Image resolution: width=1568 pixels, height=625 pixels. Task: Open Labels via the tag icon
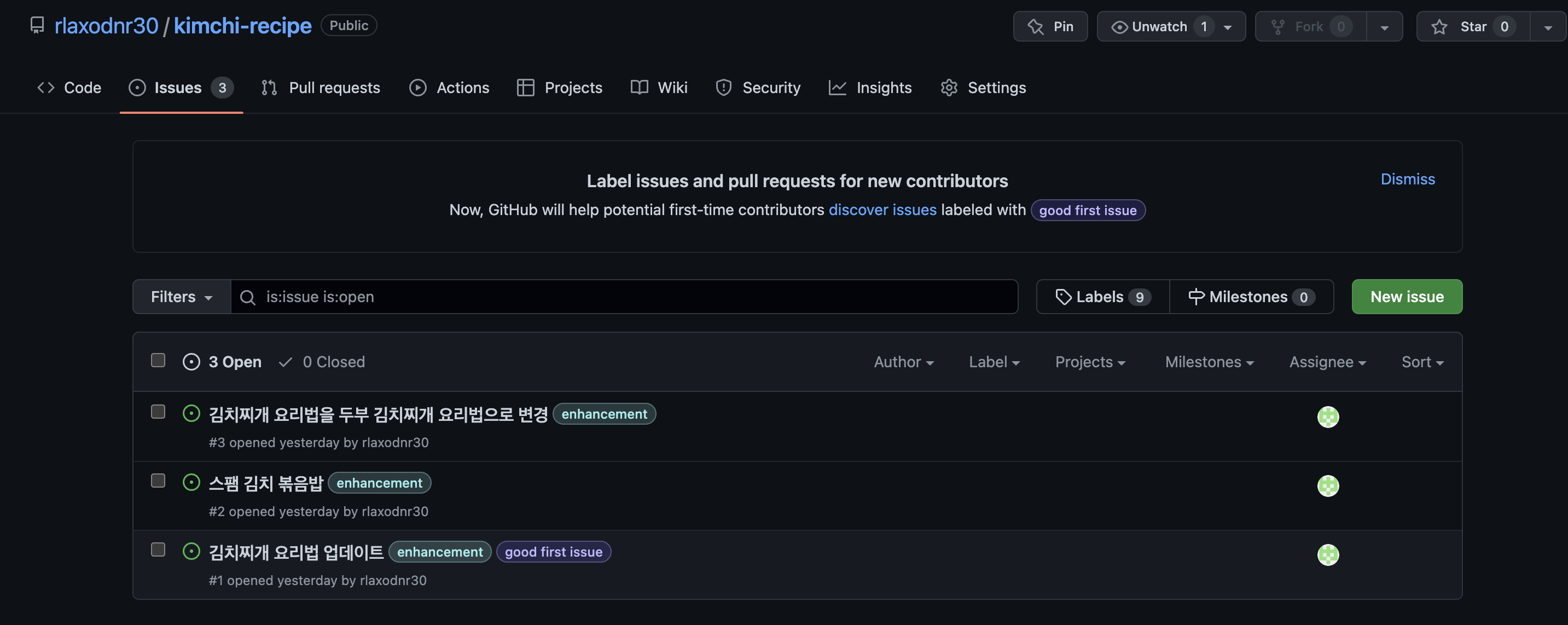click(x=1063, y=297)
